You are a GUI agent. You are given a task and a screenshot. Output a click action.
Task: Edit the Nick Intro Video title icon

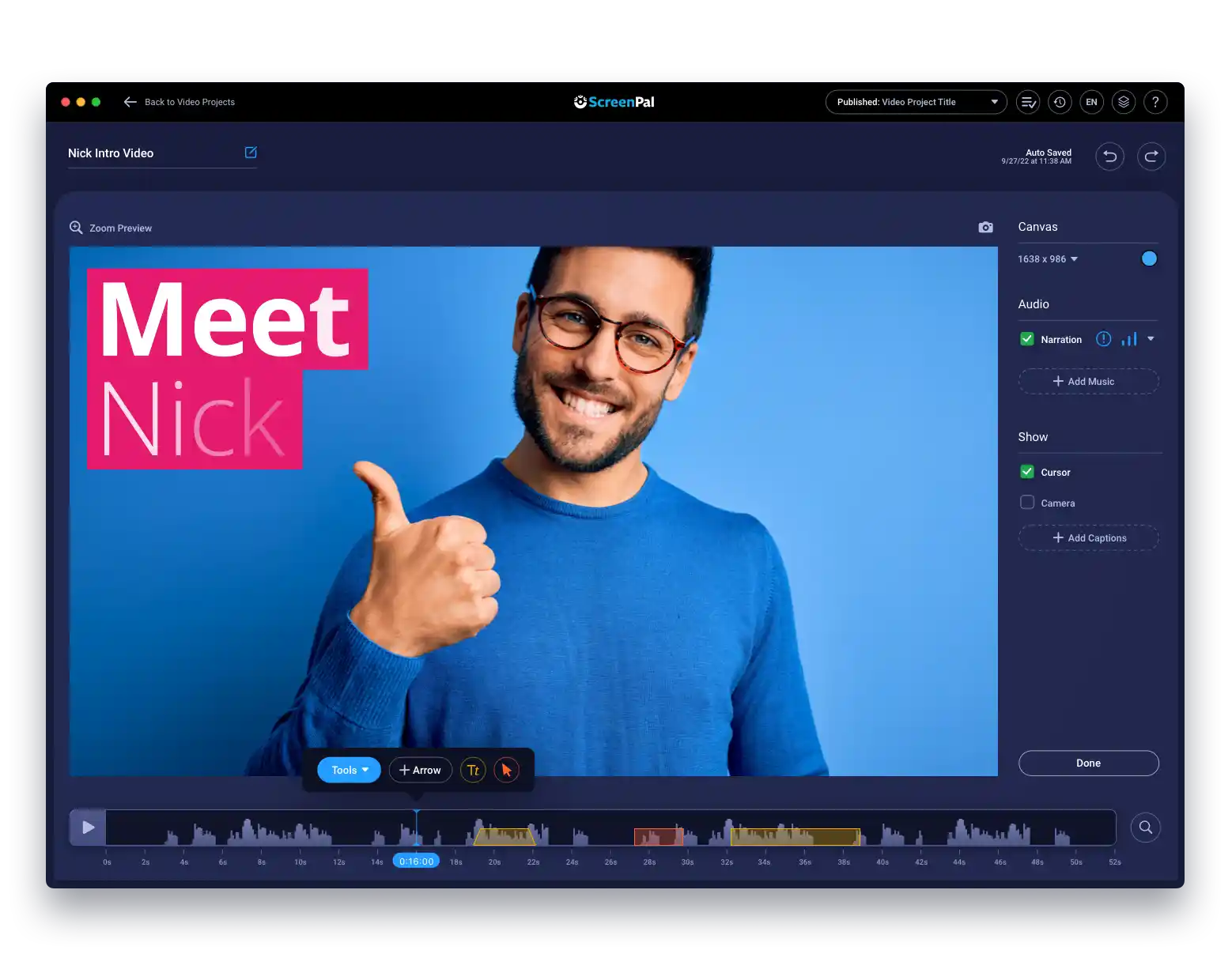point(251,153)
